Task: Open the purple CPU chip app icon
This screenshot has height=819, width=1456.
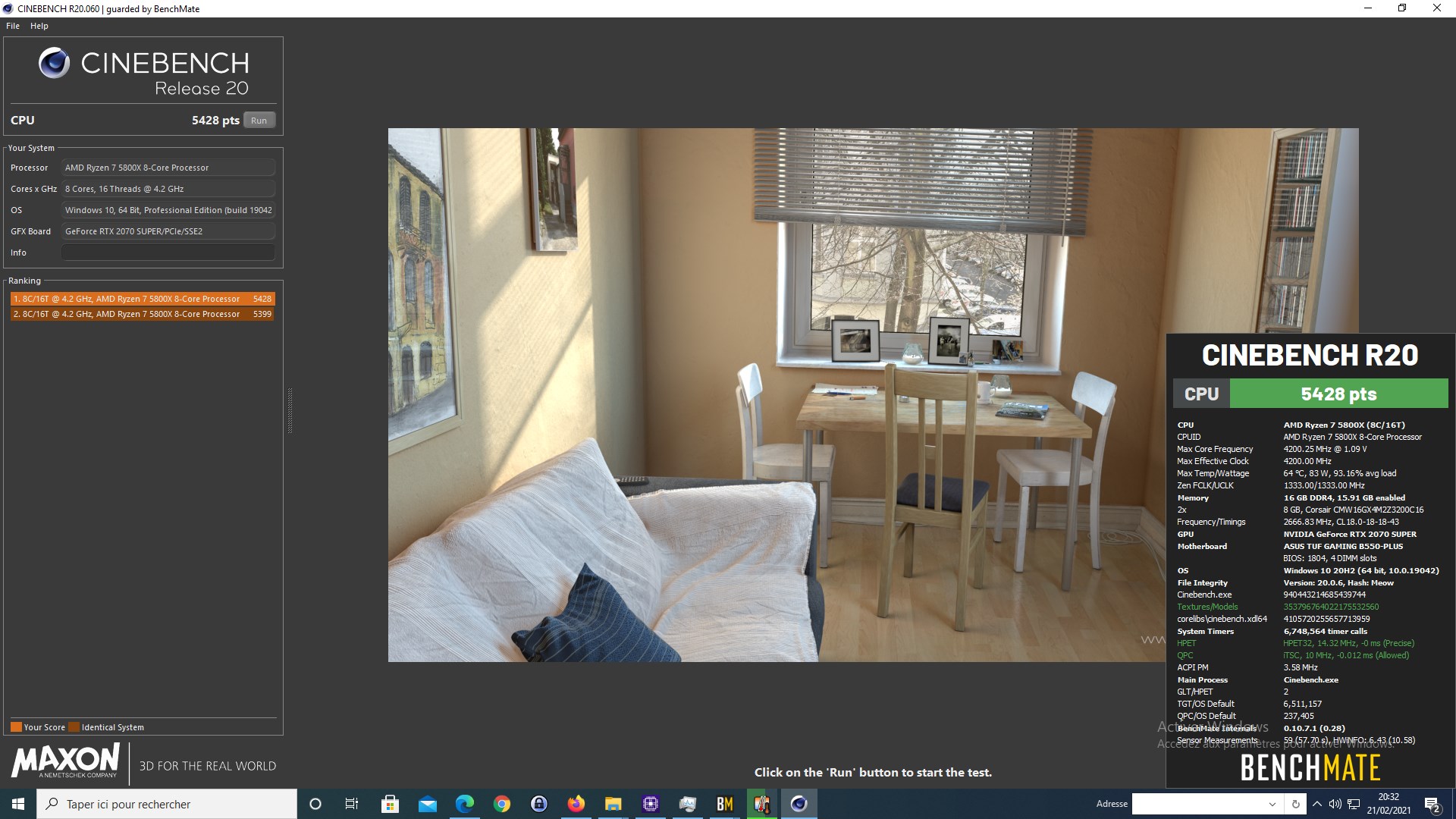Action: point(650,804)
